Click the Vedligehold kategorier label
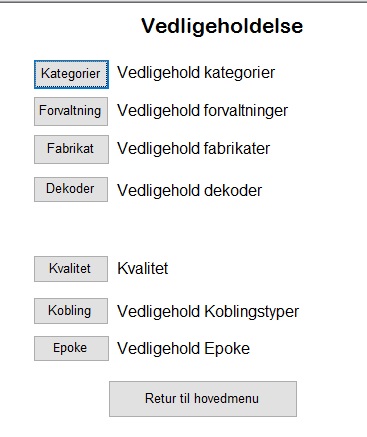The width and height of the screenshot is (367, 437). click(x=196, y=73)
